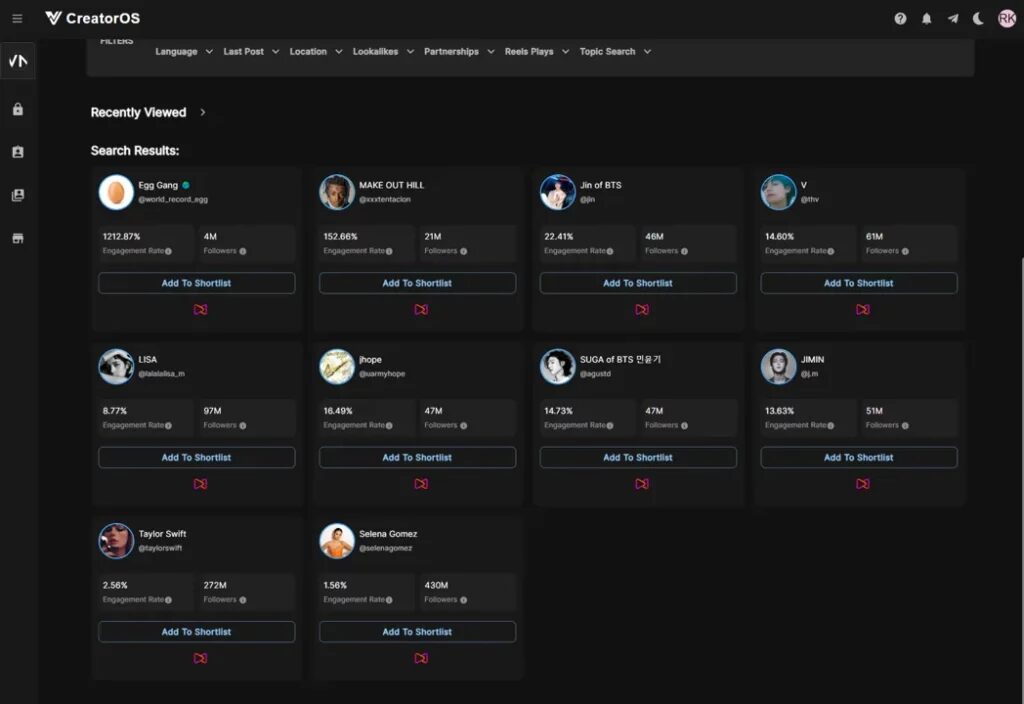This screenshot has width=1024, height=704.
Task: Click the Egg Gang verified badge
Action: 186,185
